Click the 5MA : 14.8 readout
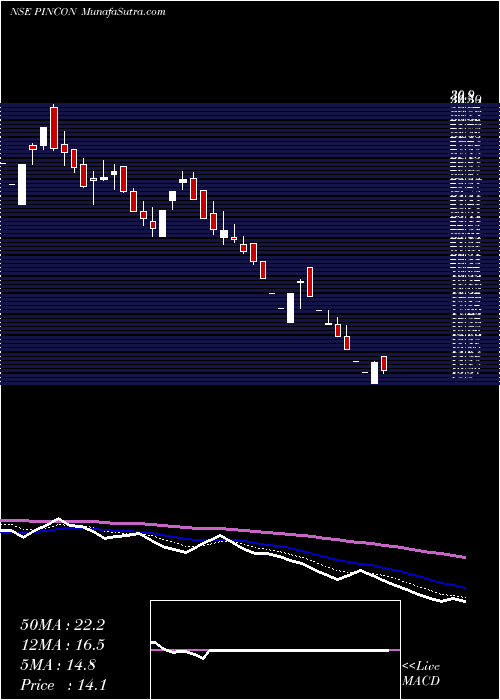The height and width of the screenshot is (700, 500). (58, 665)
